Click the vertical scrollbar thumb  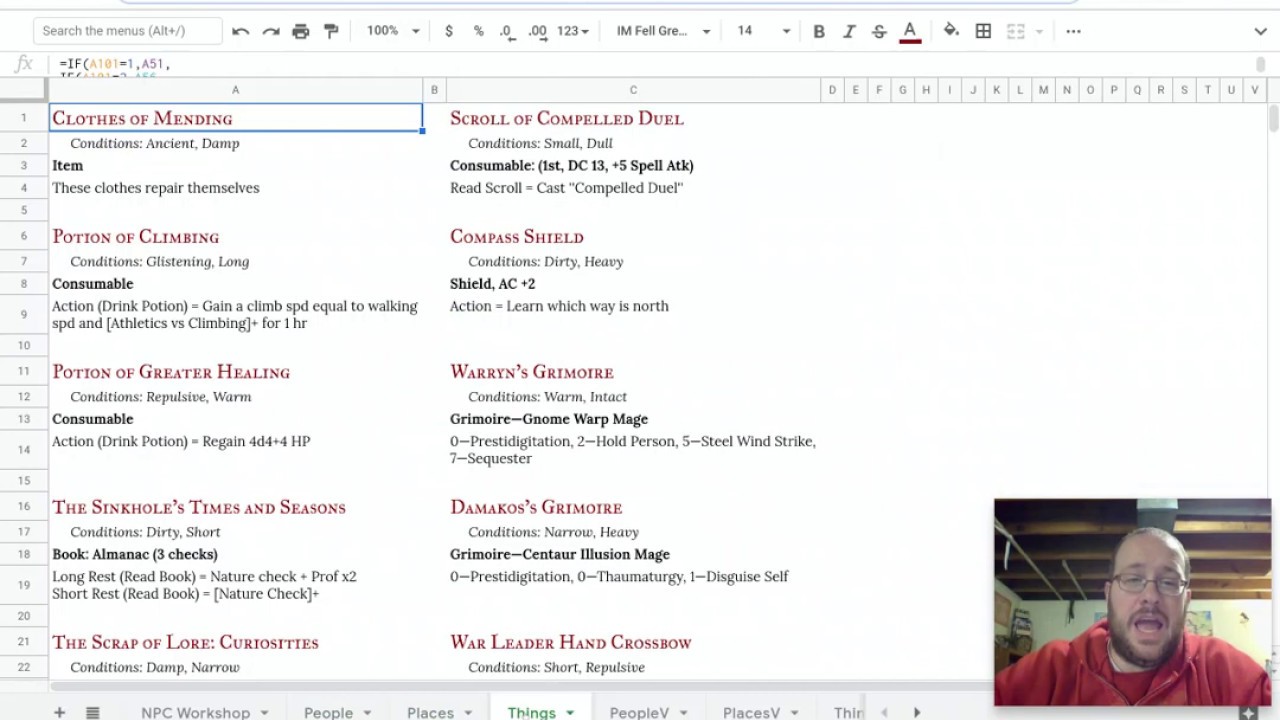point(1273,118)
